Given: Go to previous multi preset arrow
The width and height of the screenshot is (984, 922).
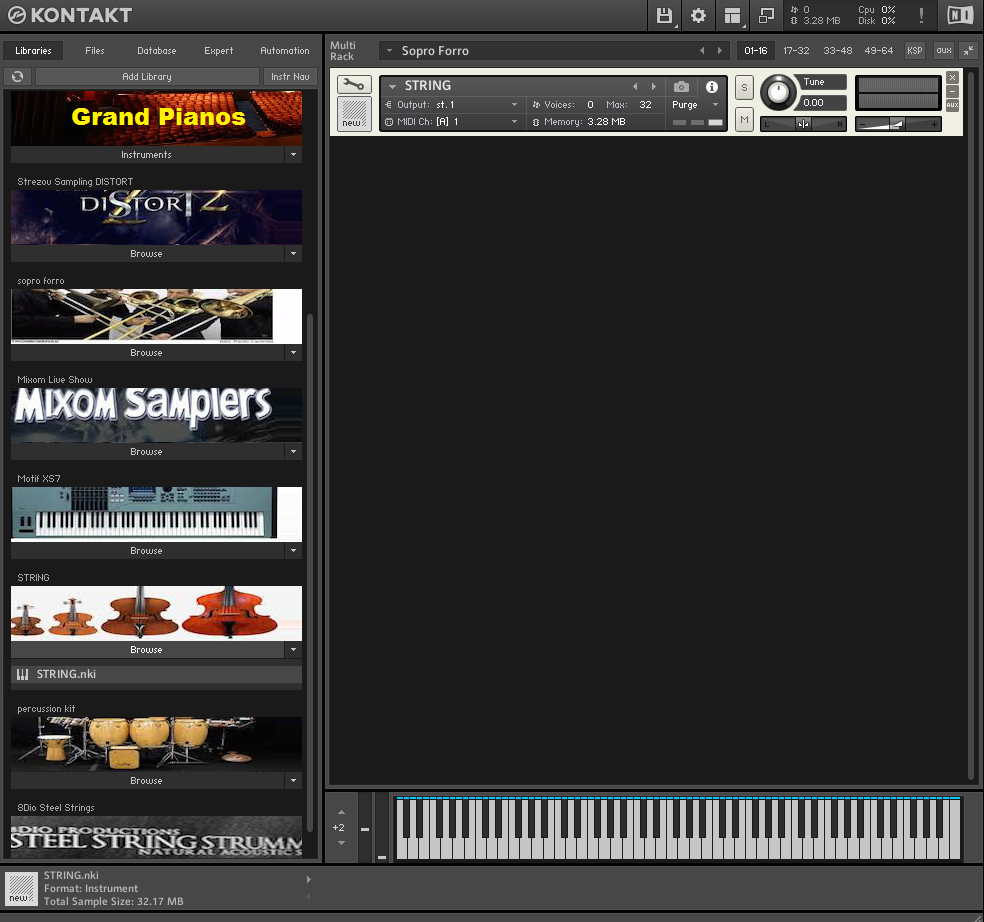Looking at the screenshot, I should [x=702, y=51].
